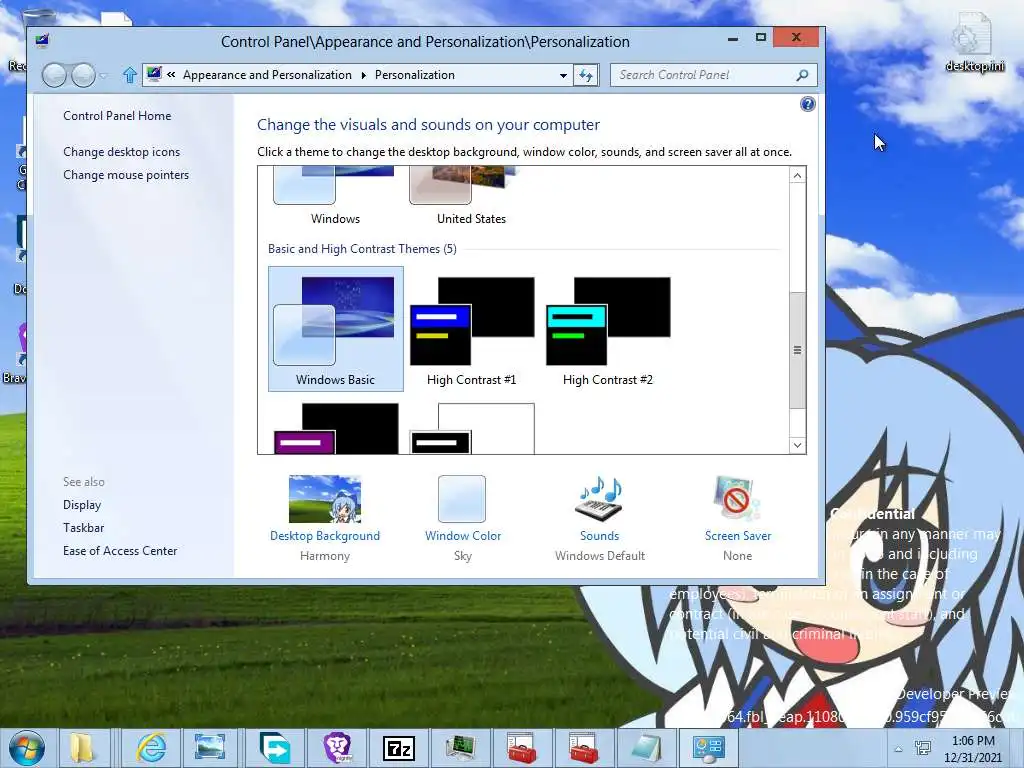Viewport: 1024px width, 768px height.
Task: Open the Window Color setting
Action: click(463, 536)
